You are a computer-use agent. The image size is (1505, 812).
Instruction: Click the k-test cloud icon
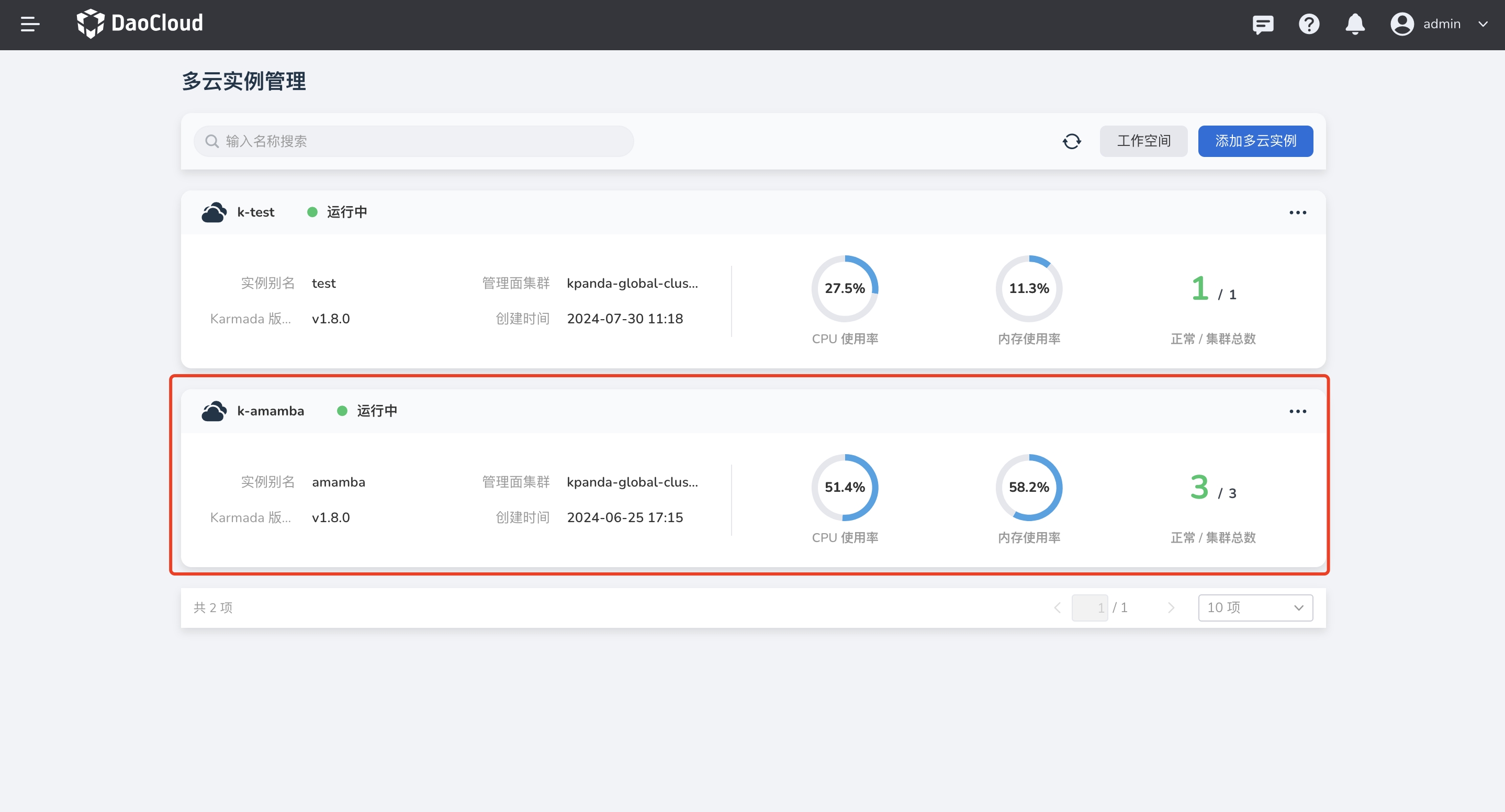tap(214, 212)
